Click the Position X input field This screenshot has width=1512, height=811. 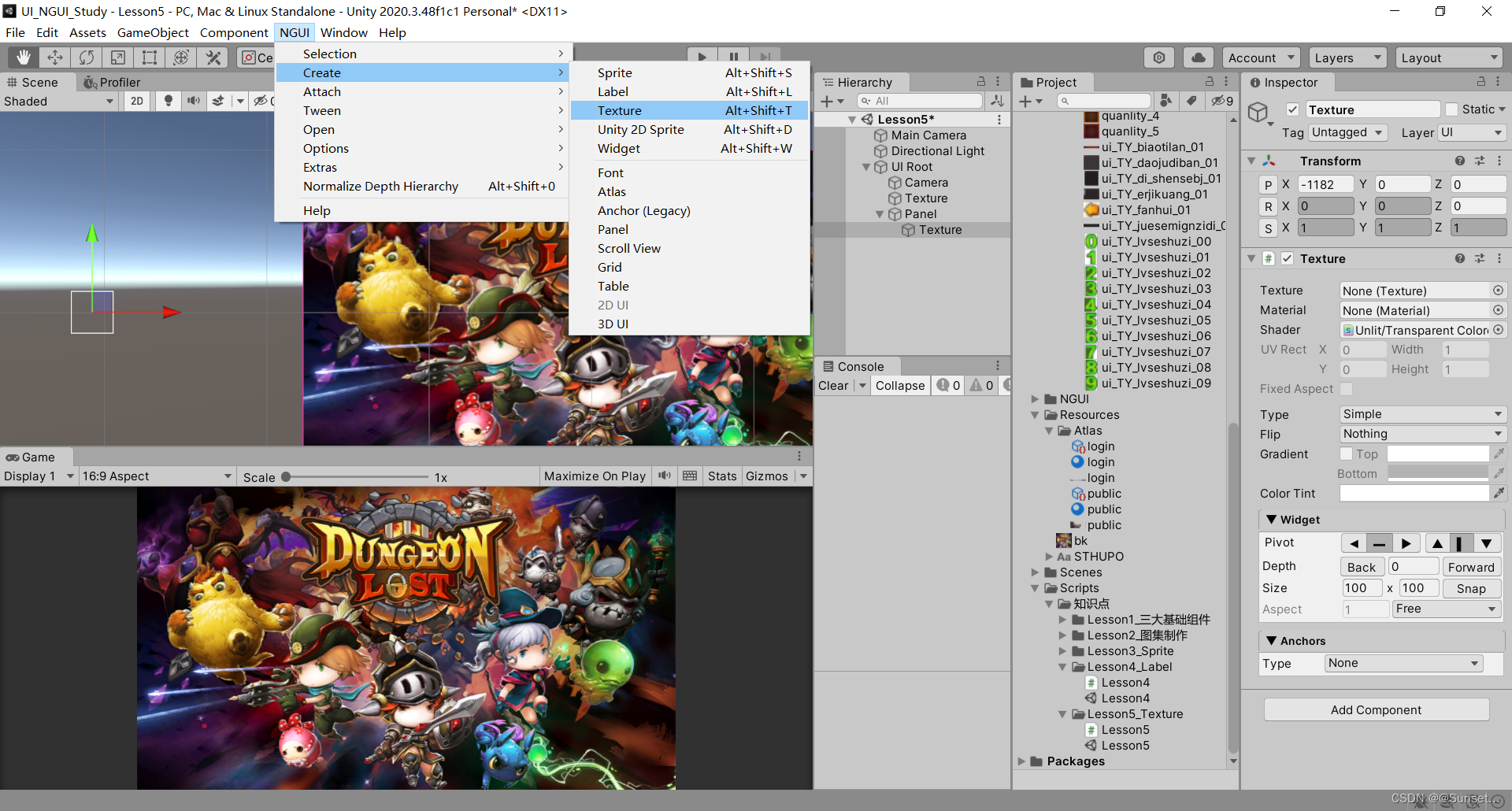1325,184
